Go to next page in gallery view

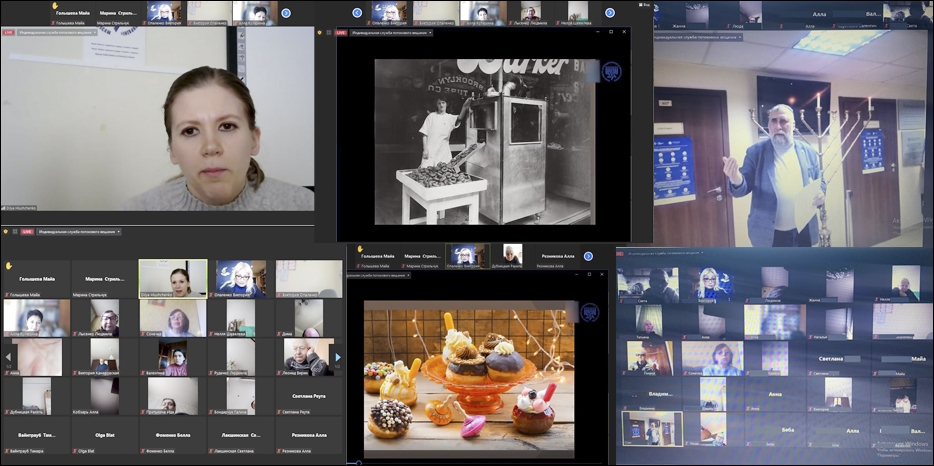[x=338, y=357]
